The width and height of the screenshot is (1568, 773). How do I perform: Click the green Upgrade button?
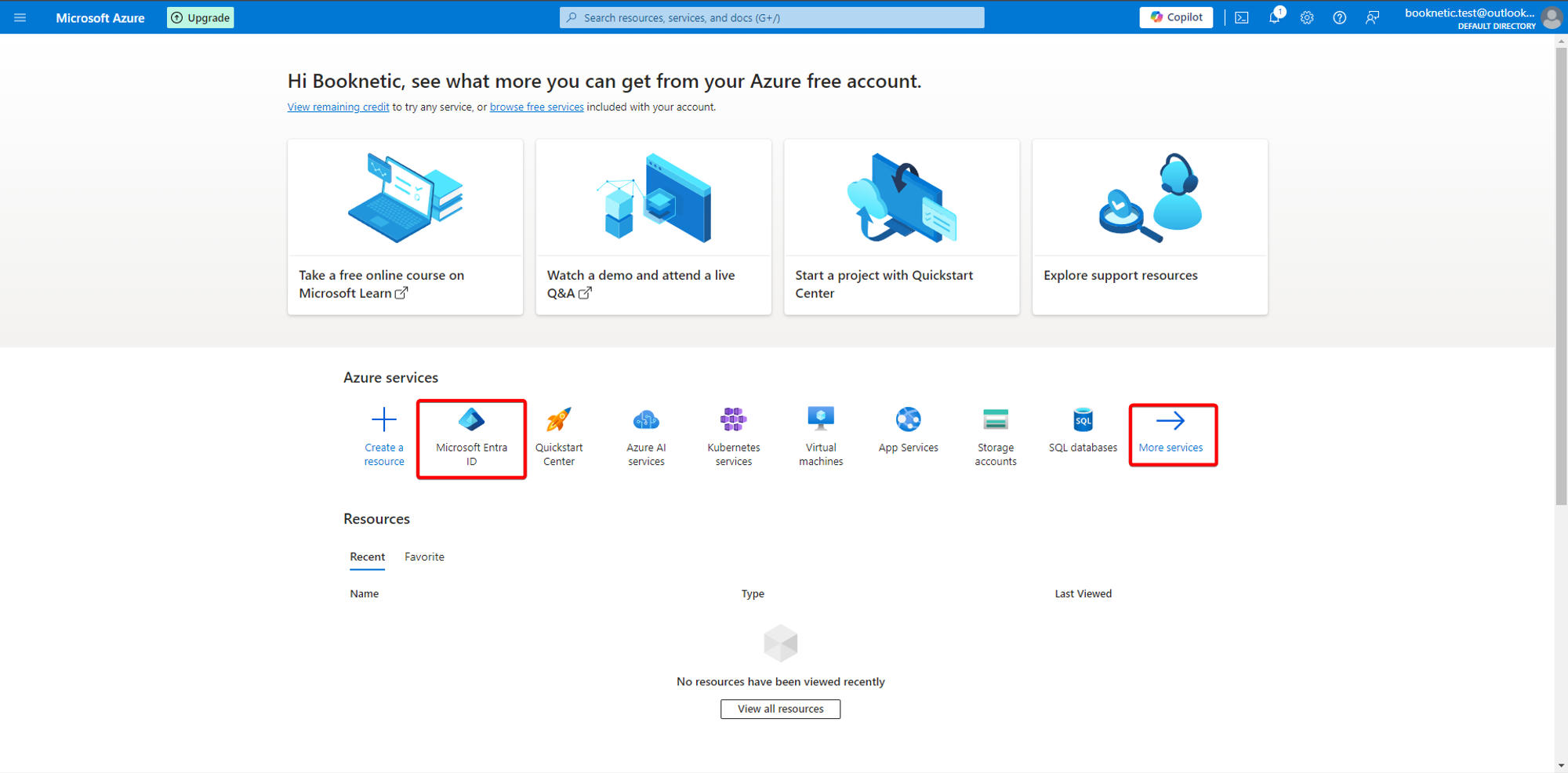pos(201,17)
